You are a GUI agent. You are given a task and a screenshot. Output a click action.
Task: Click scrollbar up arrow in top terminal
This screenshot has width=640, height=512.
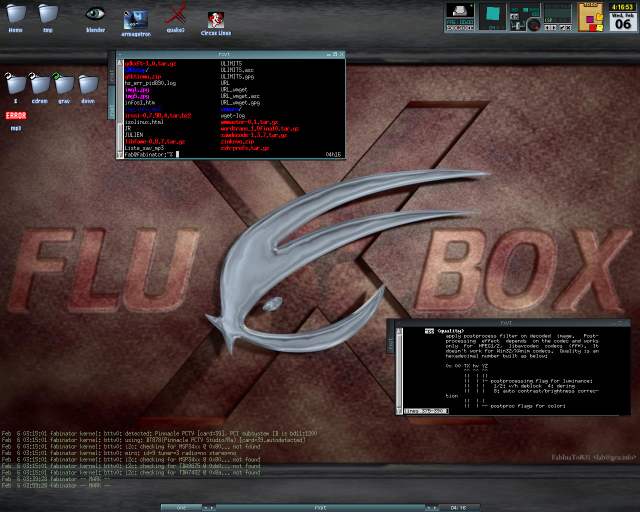pos(120,63)
